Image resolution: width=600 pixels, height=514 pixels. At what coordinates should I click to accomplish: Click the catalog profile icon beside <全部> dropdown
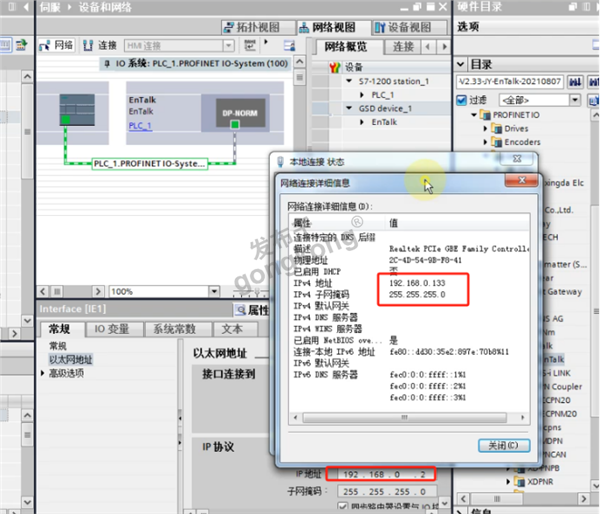pos(593,100)
